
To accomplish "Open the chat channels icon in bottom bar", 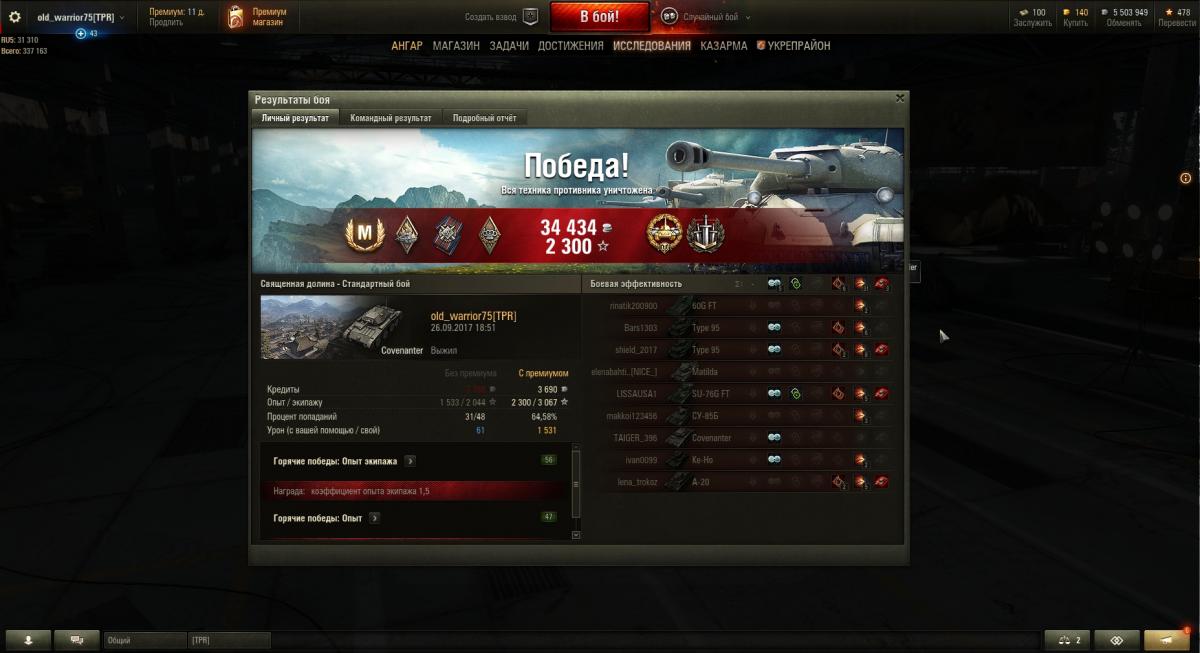I will click(x=76, y=640).
